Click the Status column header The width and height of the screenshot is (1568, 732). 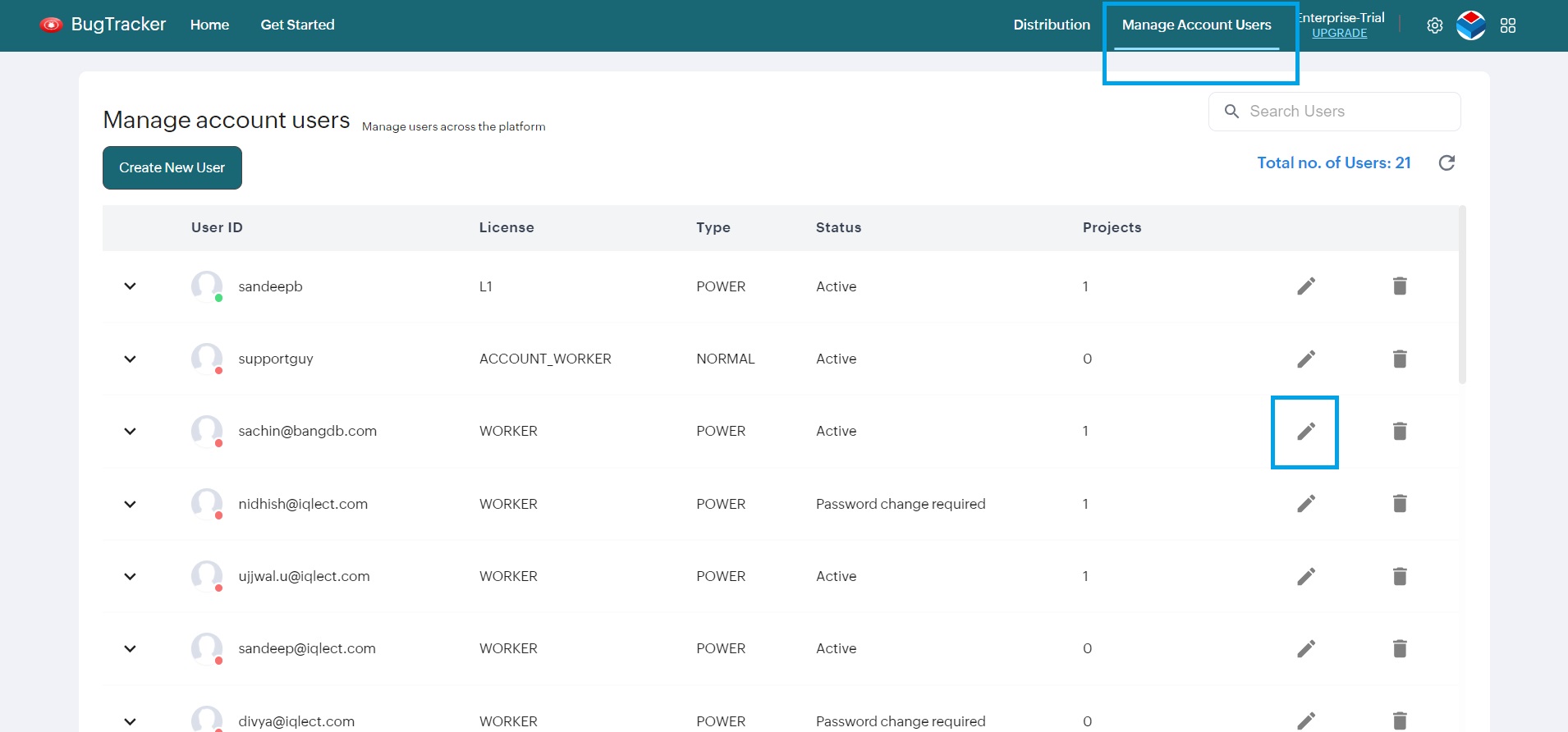[x=838, y=227]
